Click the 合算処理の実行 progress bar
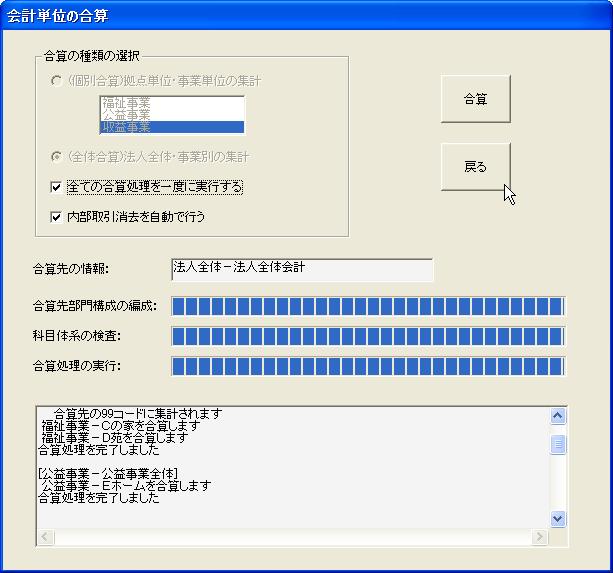 pos(368,366)
